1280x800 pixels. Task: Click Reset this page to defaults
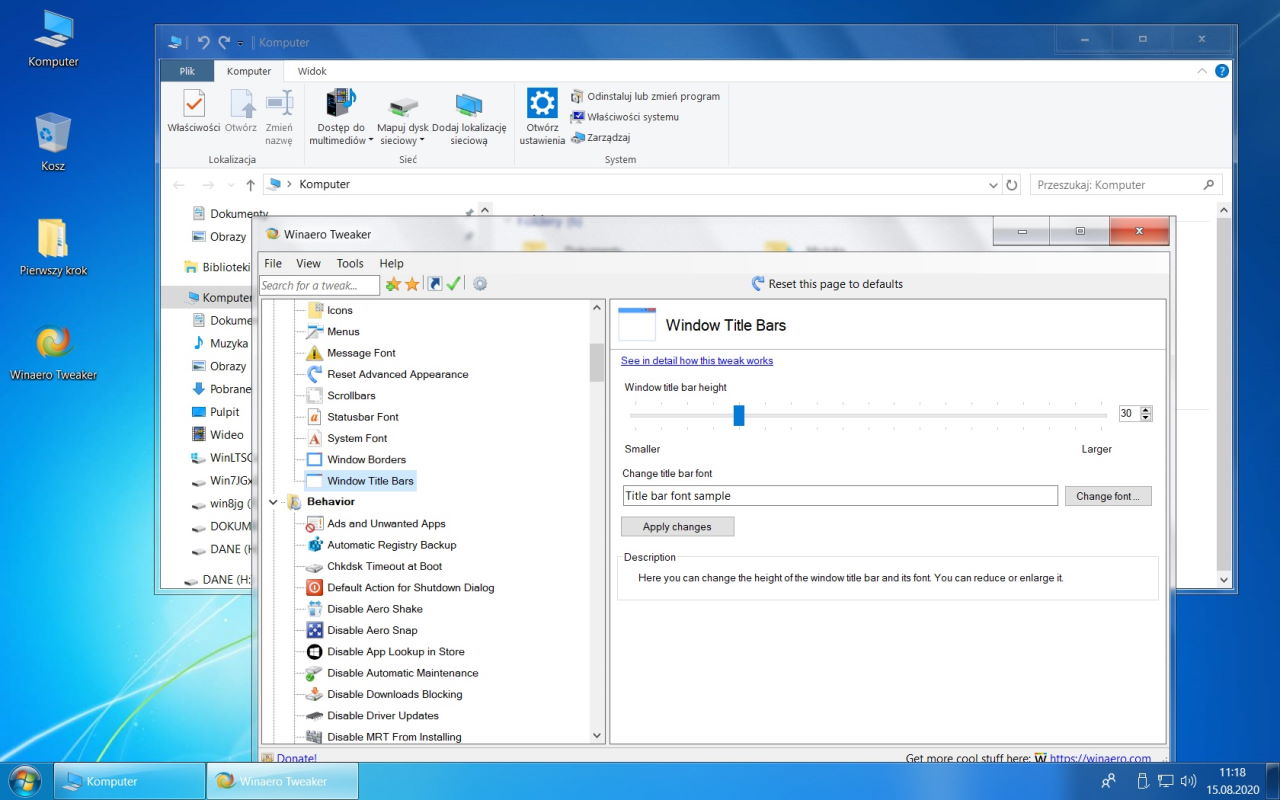tap(826, 284)
